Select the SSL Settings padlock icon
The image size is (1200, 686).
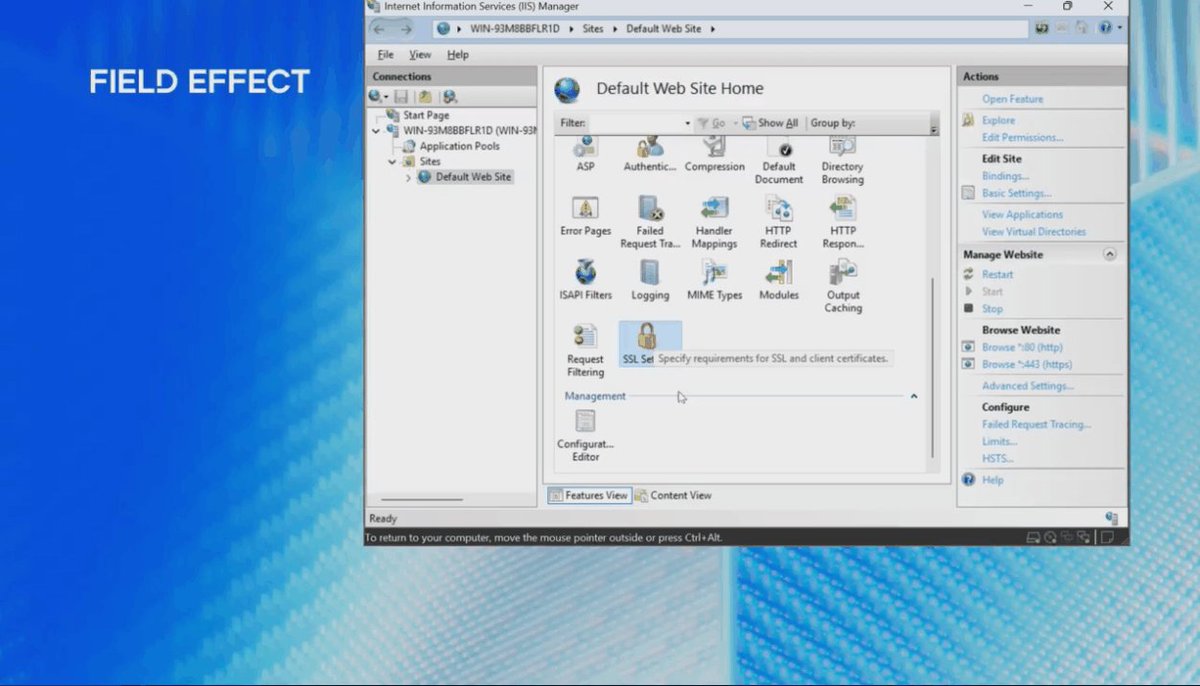(647, 336)
